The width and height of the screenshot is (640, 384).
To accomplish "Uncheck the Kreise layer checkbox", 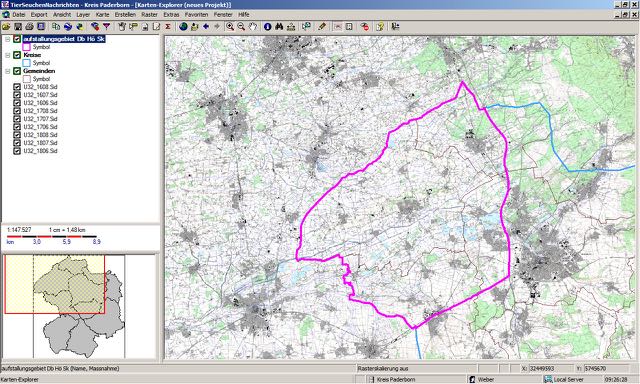I will coord(17,55).
